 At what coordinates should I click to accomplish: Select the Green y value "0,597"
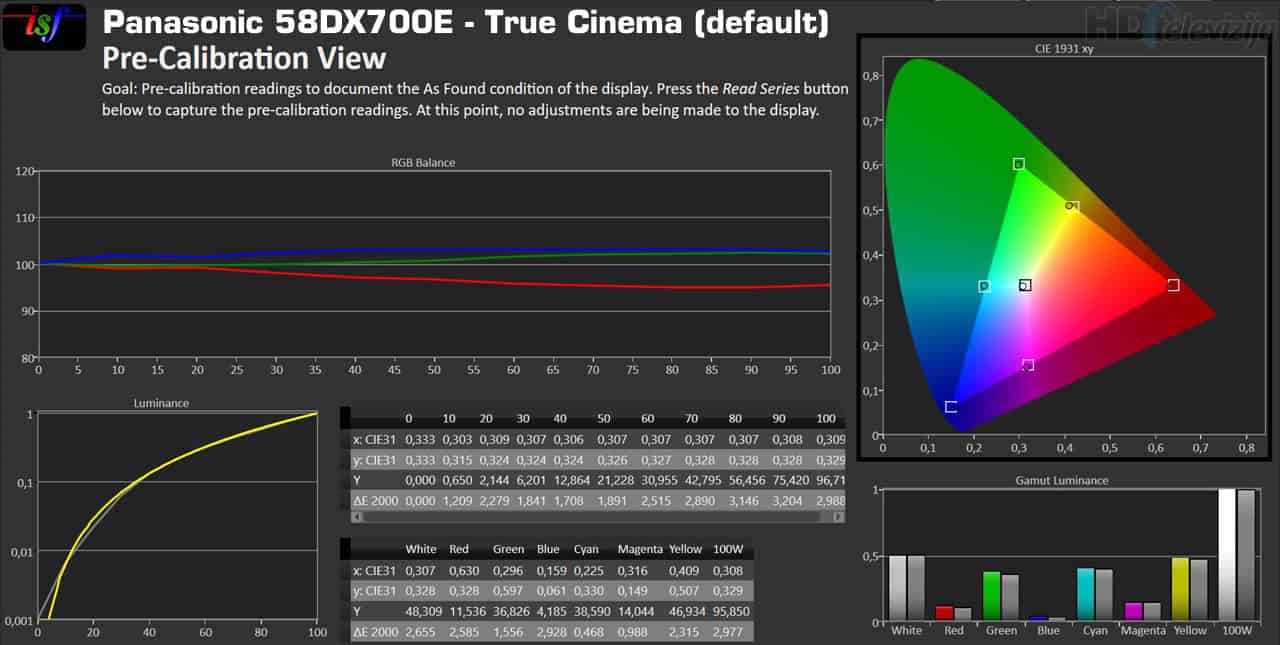click(509, 591)
